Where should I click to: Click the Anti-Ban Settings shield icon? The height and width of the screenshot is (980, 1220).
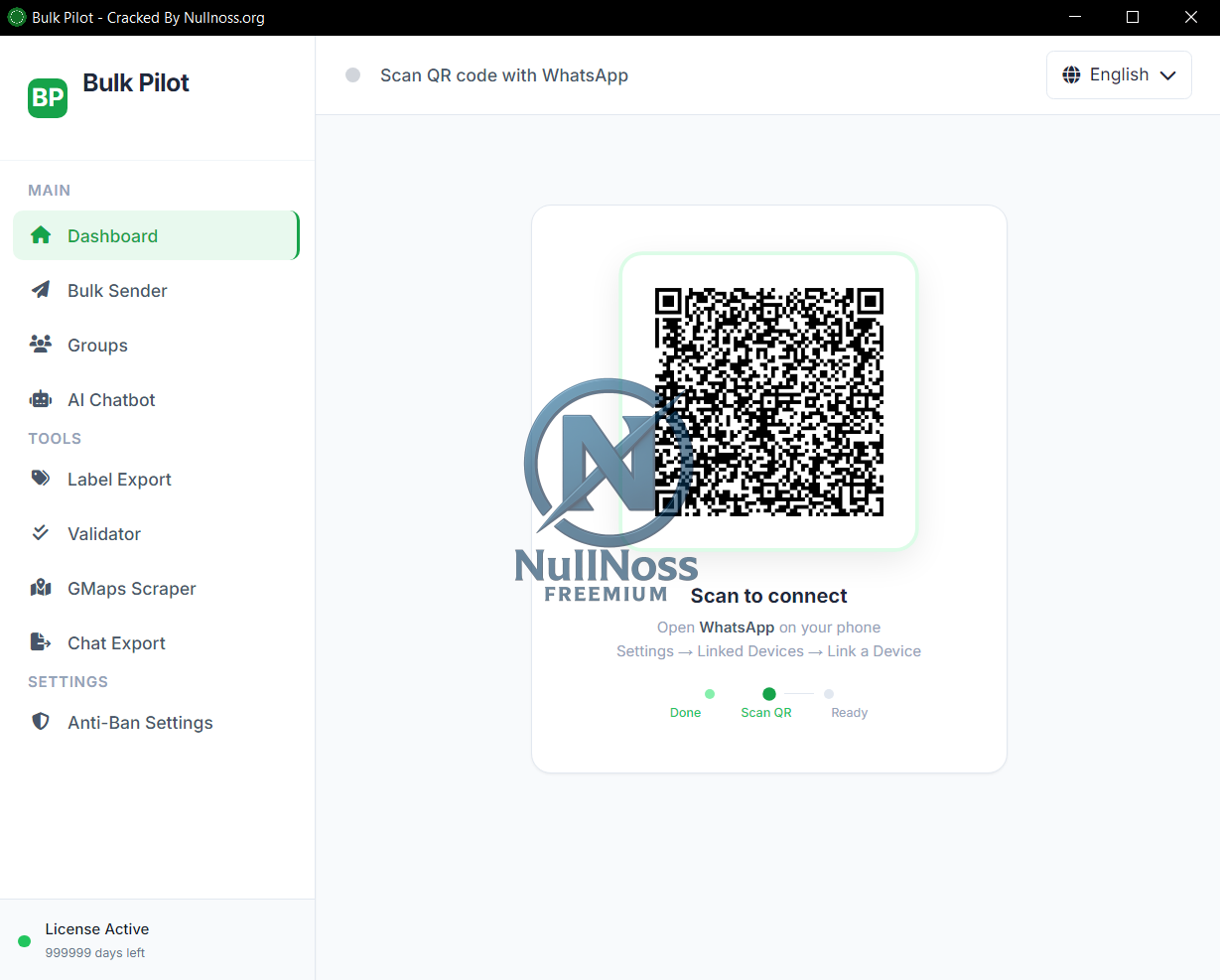[41, 722]
